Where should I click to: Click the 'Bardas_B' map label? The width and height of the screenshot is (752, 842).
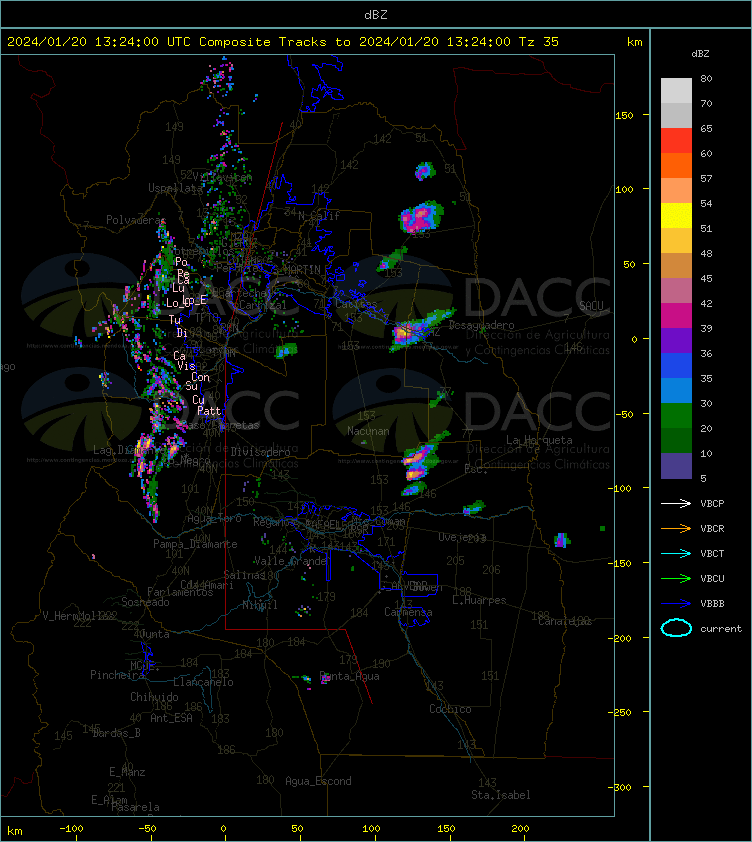(116, 732)
